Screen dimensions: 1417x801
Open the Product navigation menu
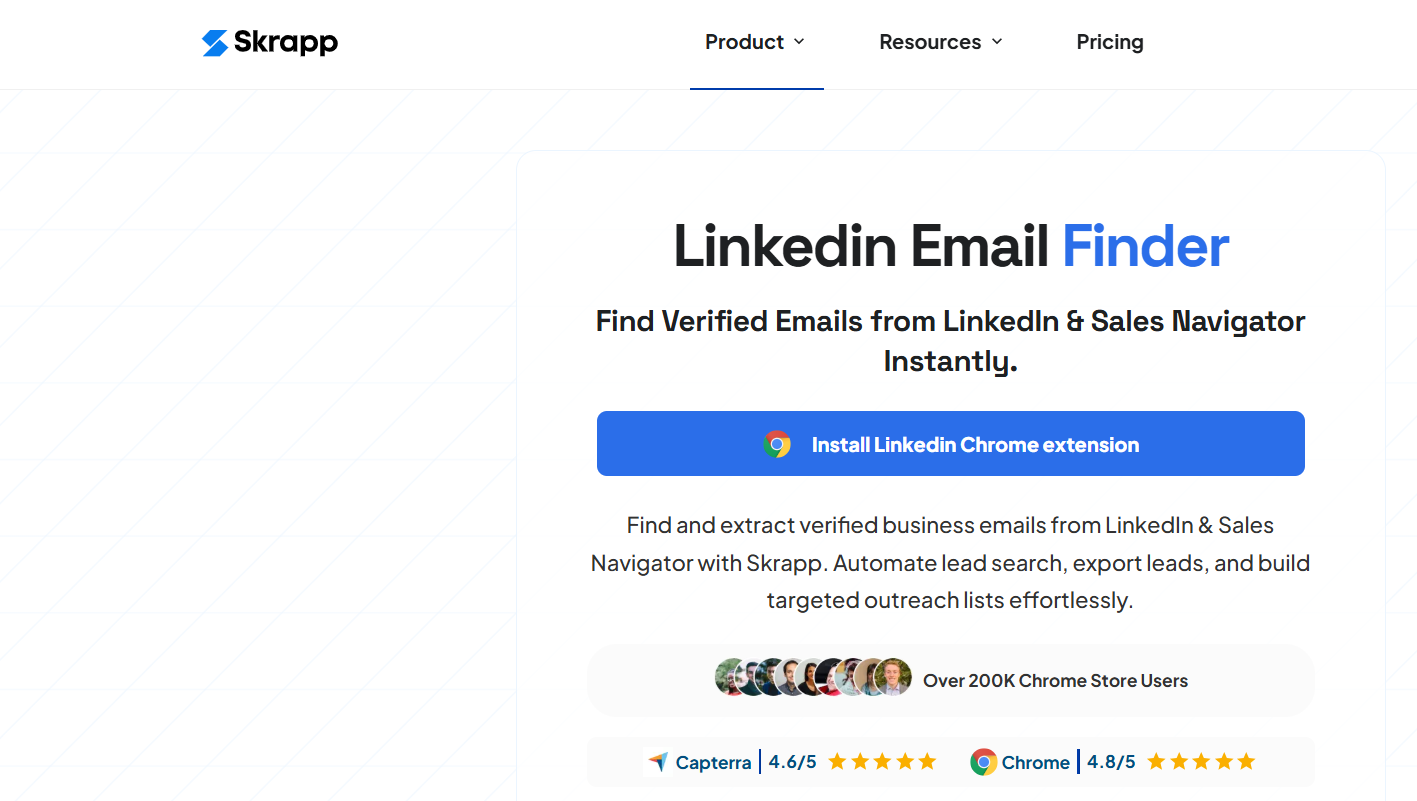click(x=744, y=42)
